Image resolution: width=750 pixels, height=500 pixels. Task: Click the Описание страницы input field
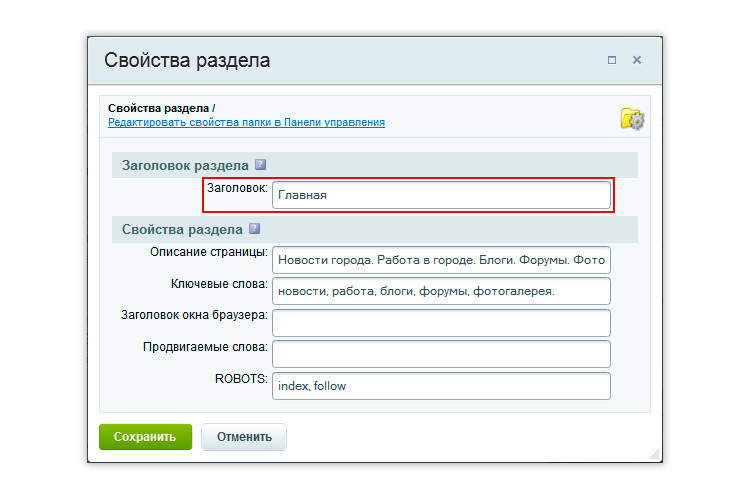pos(441,260)
